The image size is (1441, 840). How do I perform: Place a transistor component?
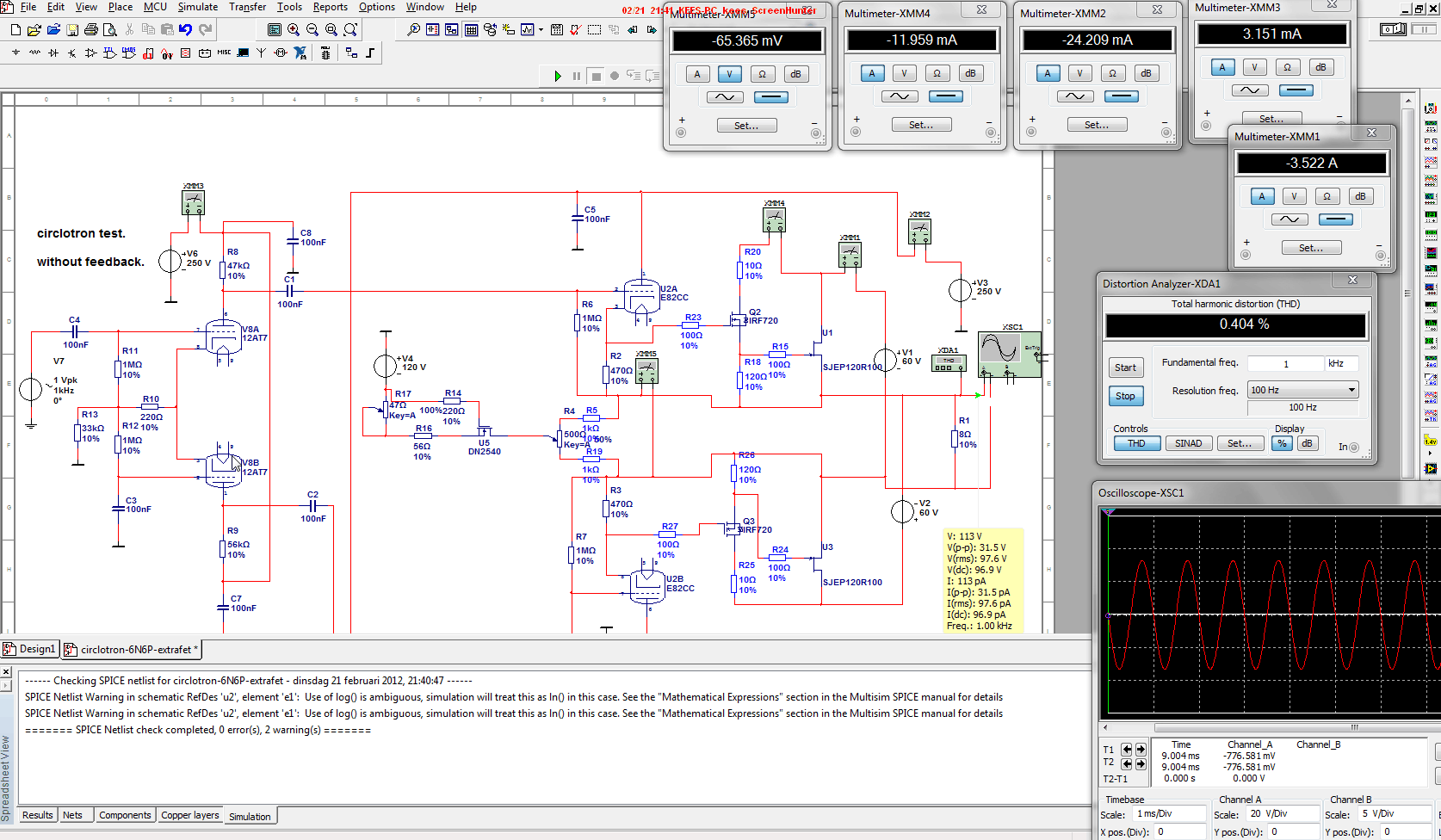pyautogui.click(x=72, y=52)
